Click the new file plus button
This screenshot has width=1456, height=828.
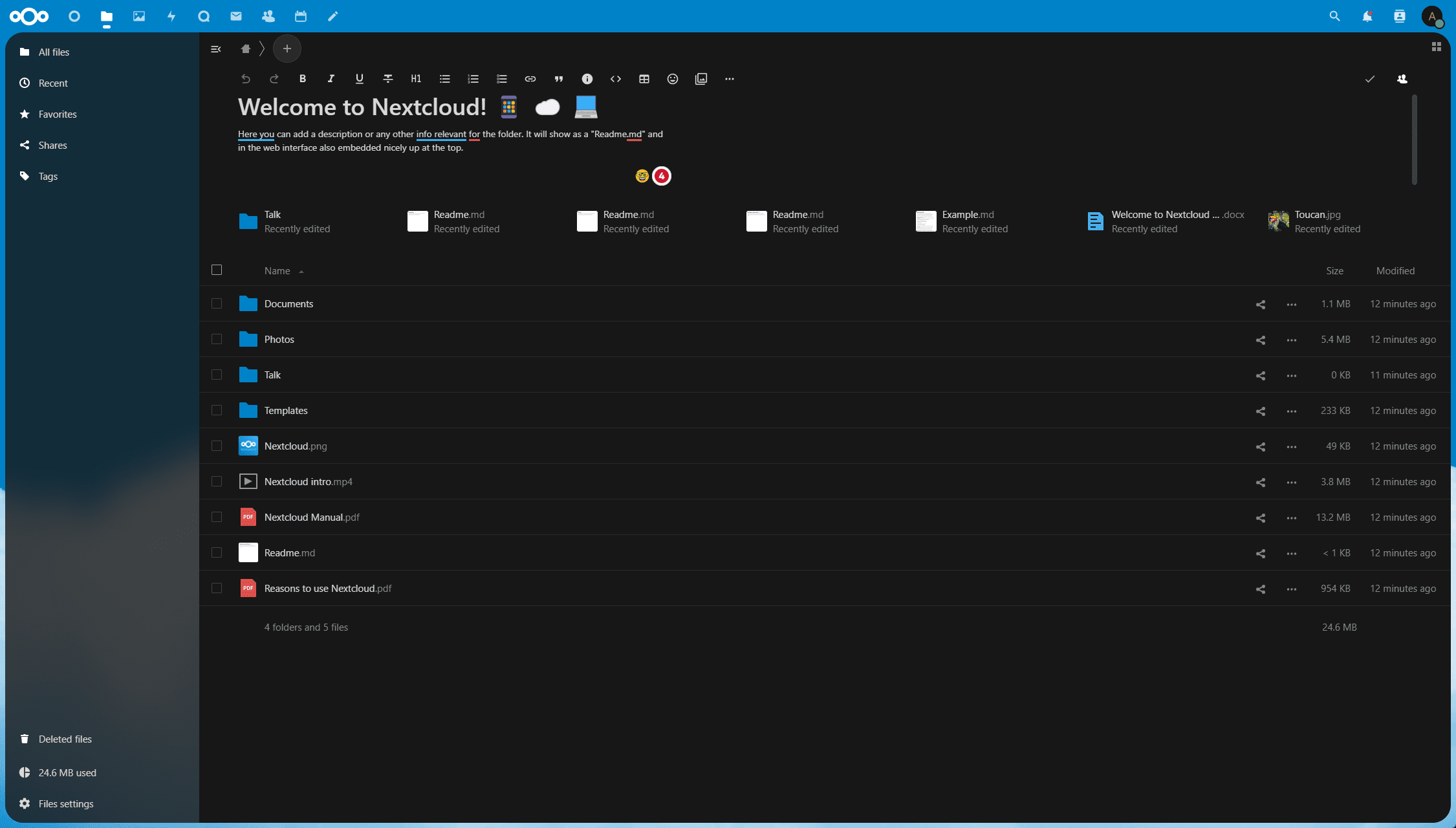click(x=287, y=49)
